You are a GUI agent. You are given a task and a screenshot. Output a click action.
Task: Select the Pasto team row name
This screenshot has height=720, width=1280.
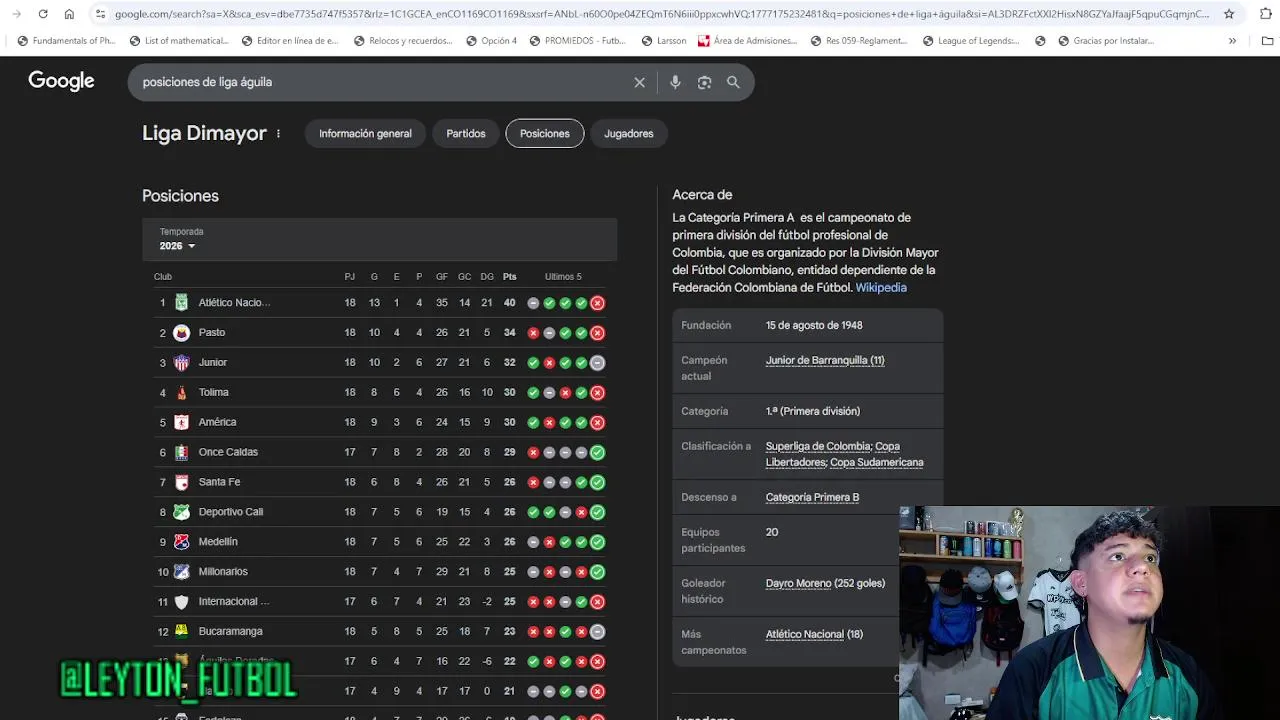click(x=212, y=332)
